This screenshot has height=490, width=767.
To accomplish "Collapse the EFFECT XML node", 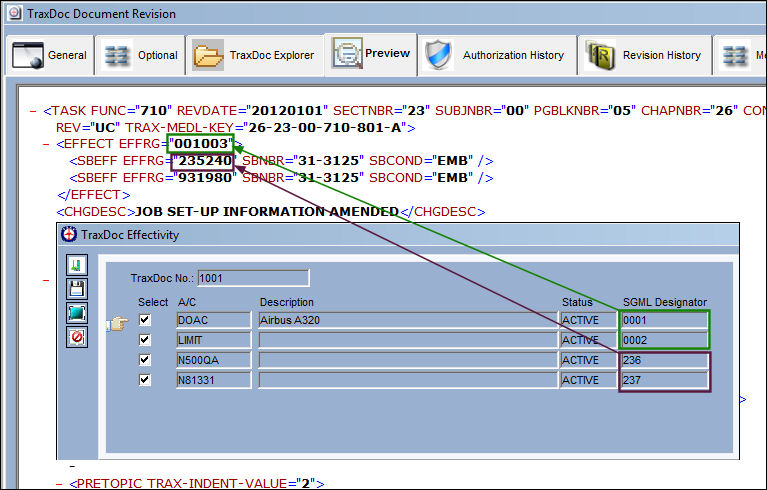I will tap(46, 144).
